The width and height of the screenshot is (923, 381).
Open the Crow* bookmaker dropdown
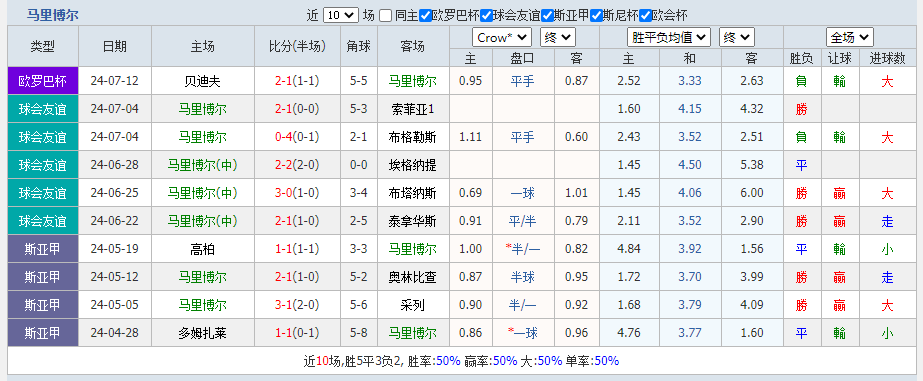point(502,38)
